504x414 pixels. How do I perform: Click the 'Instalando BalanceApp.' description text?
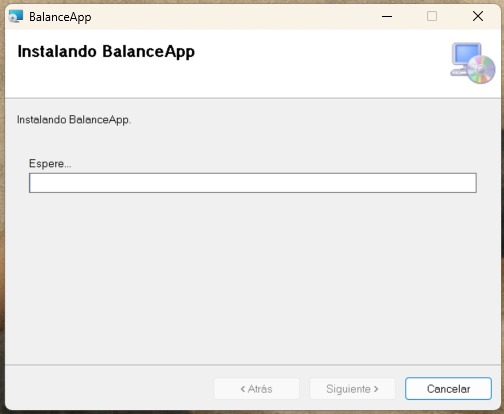(x=74, y=120)
